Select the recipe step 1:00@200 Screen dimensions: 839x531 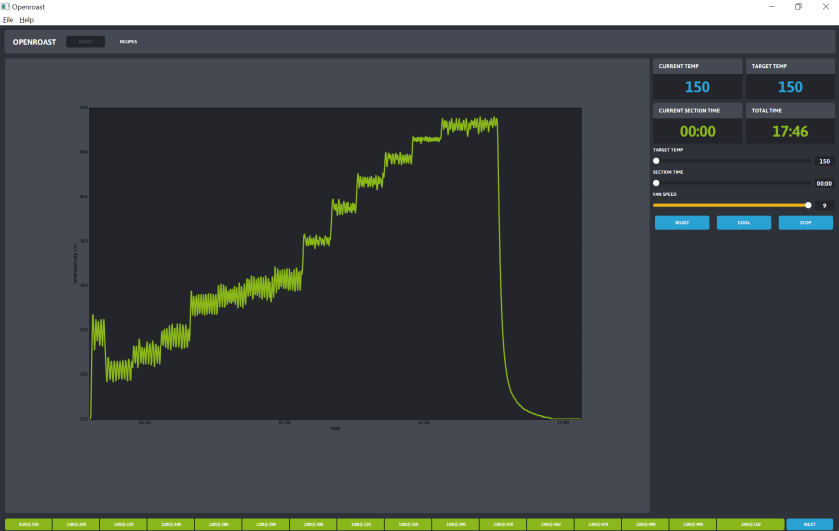[x=75, y=524]
